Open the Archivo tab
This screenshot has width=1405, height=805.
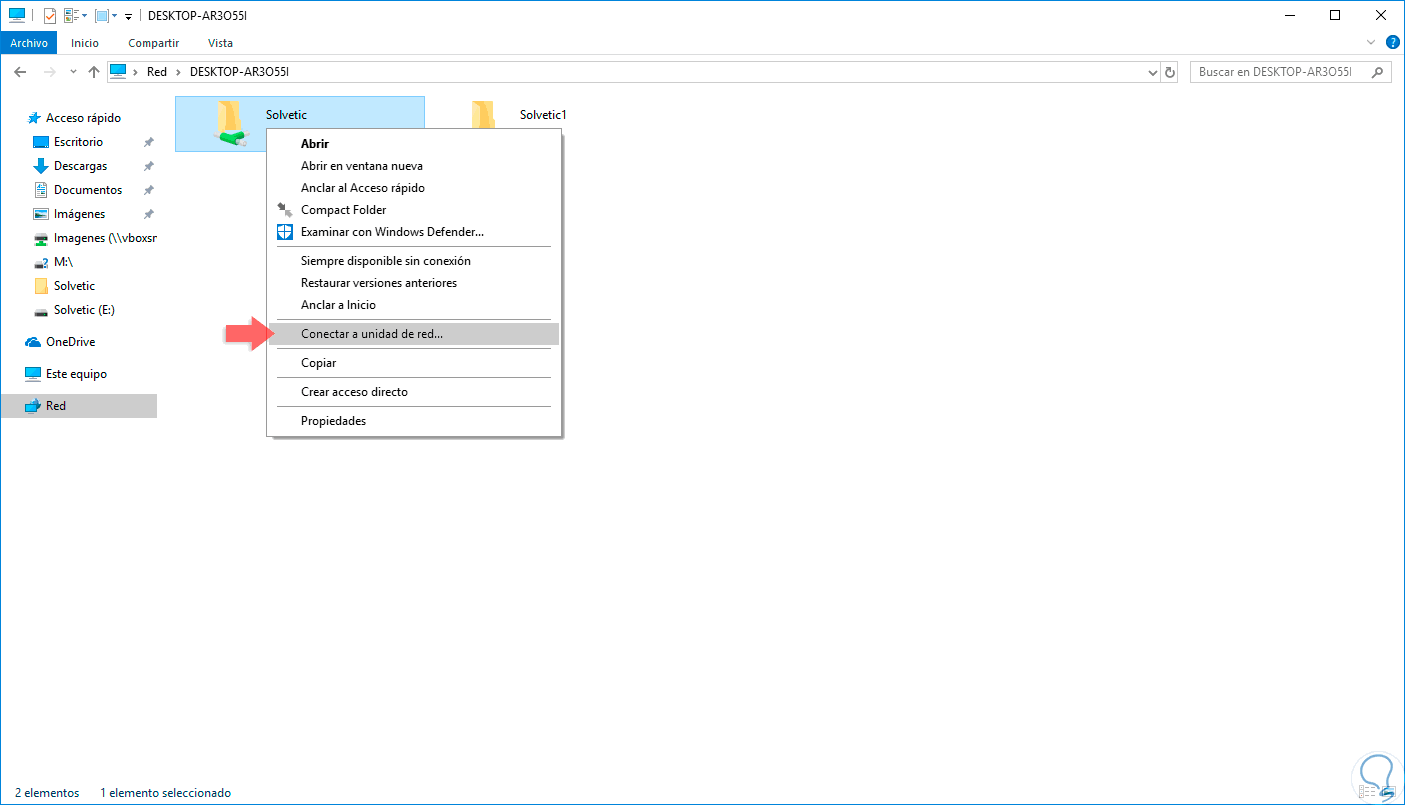[x=29, y=43]
